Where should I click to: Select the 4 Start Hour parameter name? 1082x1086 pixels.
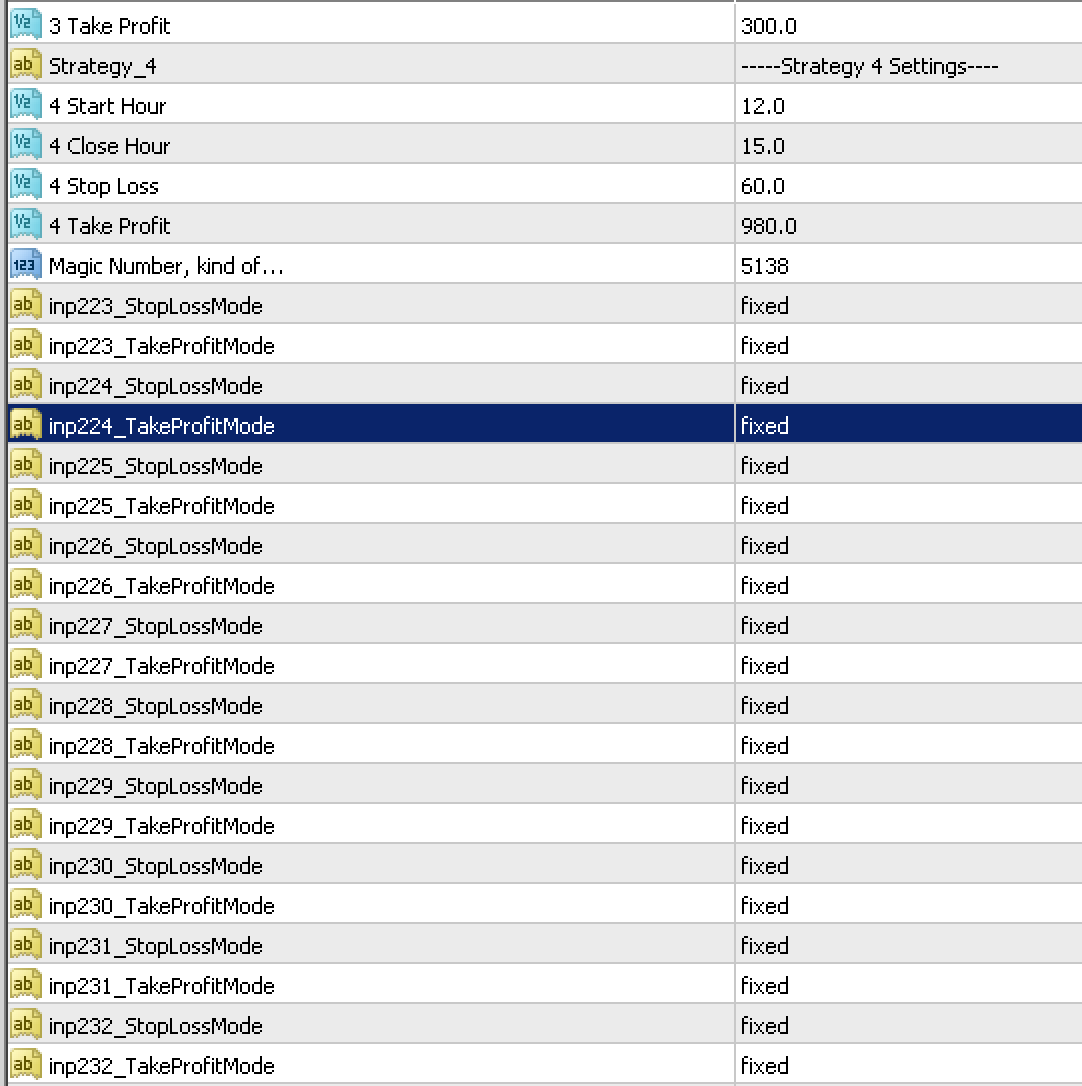point(107,106)
